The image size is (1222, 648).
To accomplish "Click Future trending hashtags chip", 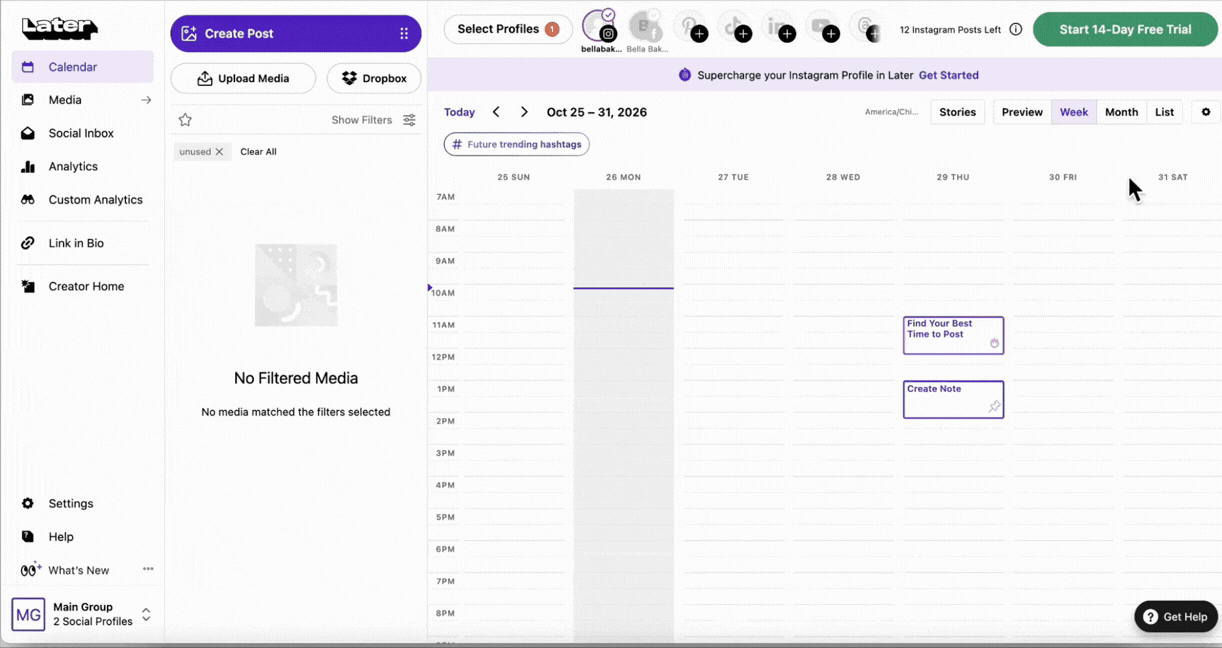I will (517, 144).
